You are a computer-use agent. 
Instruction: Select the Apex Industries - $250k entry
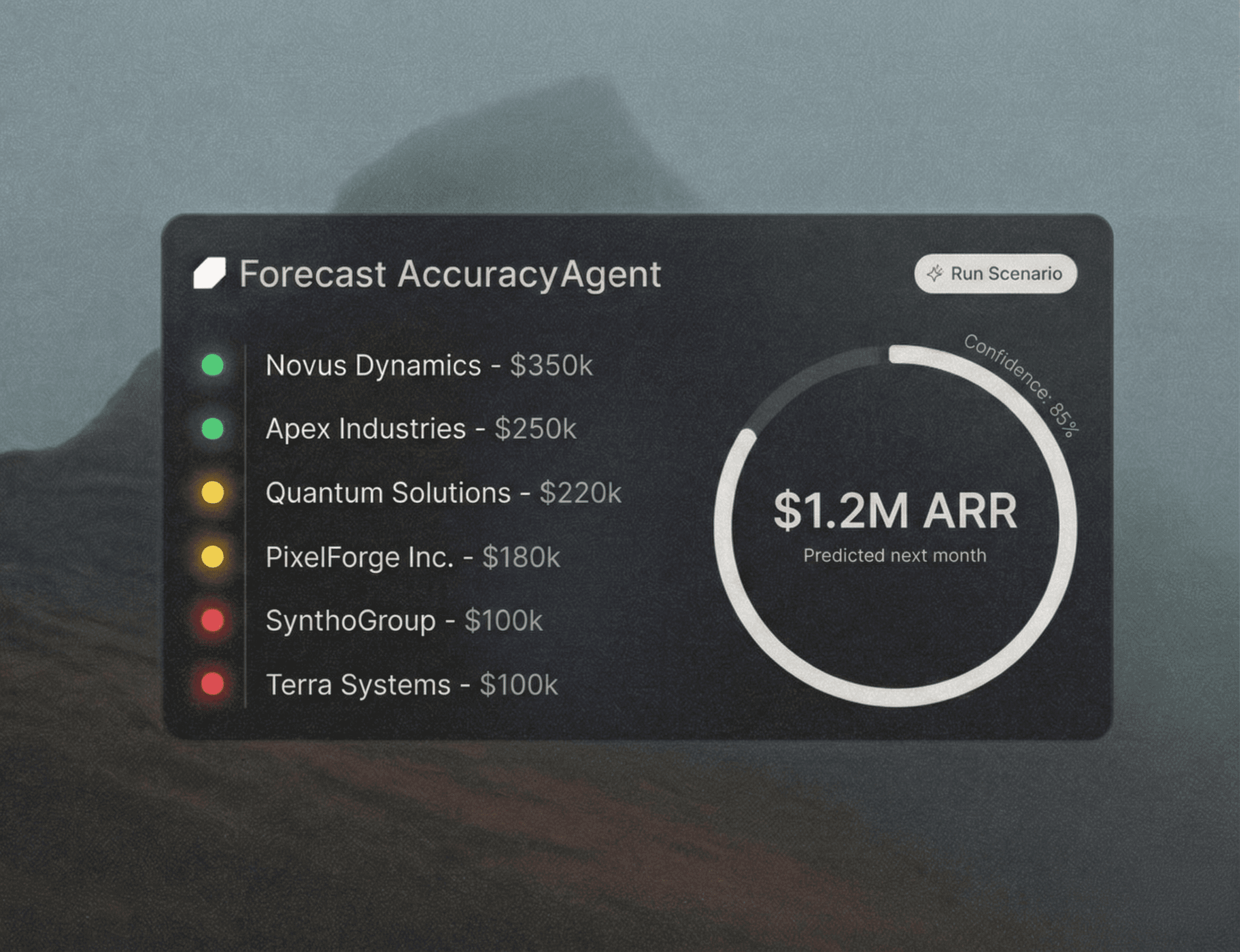pos(421,429)
